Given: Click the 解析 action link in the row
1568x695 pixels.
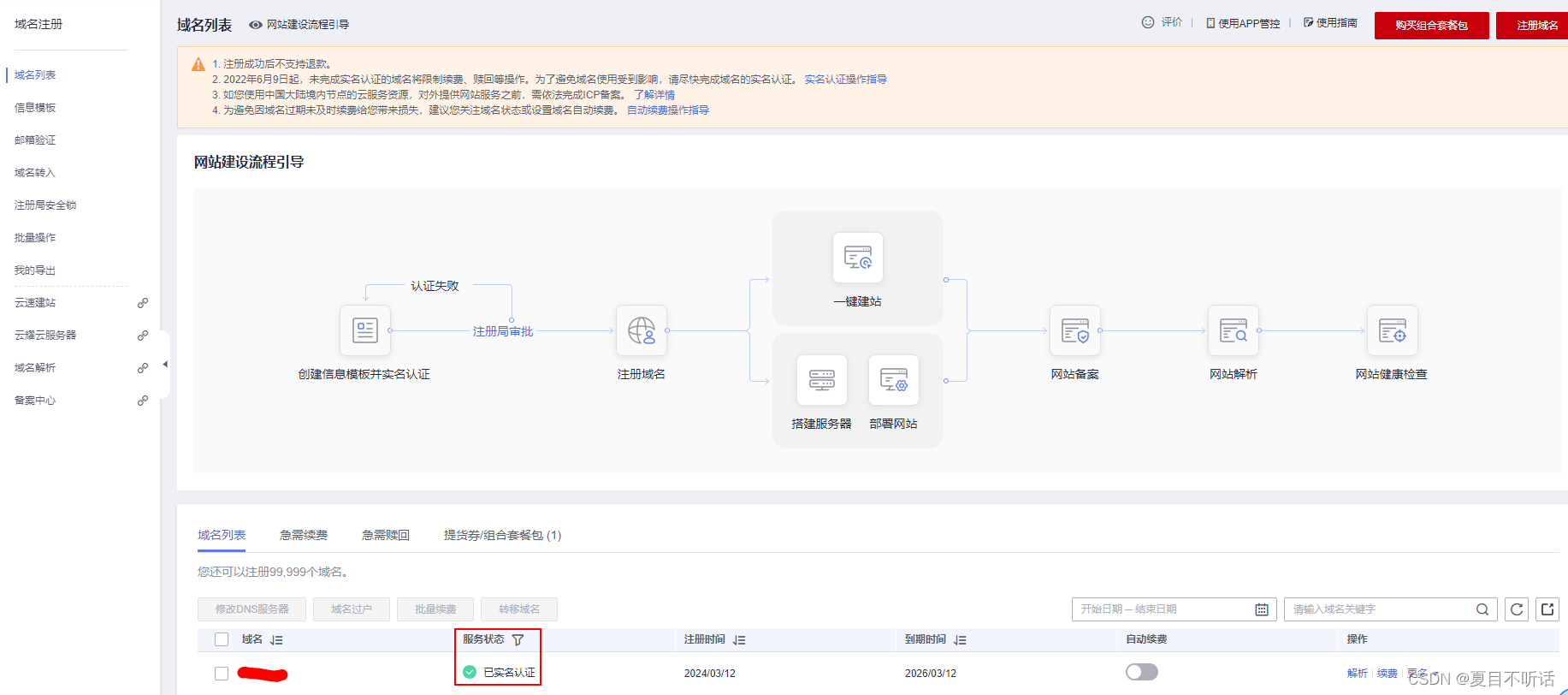Looking at the screenshot, I should pos(1358,674).
